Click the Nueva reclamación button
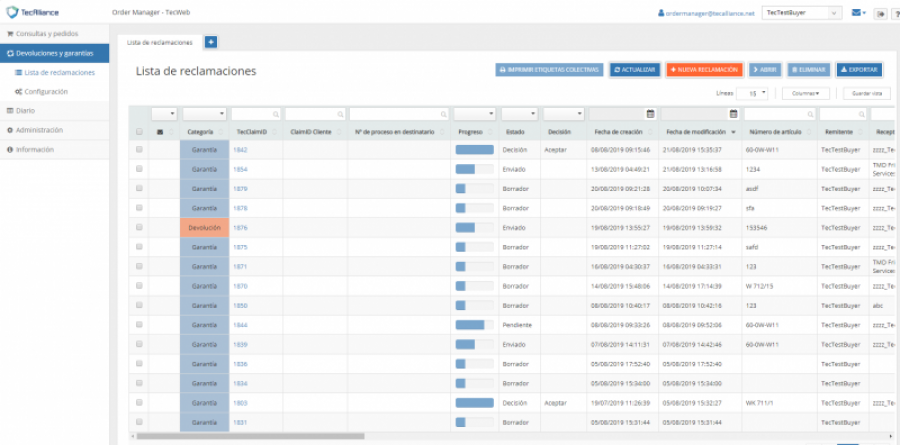The image size is (900, 445). tap(704, 69)
